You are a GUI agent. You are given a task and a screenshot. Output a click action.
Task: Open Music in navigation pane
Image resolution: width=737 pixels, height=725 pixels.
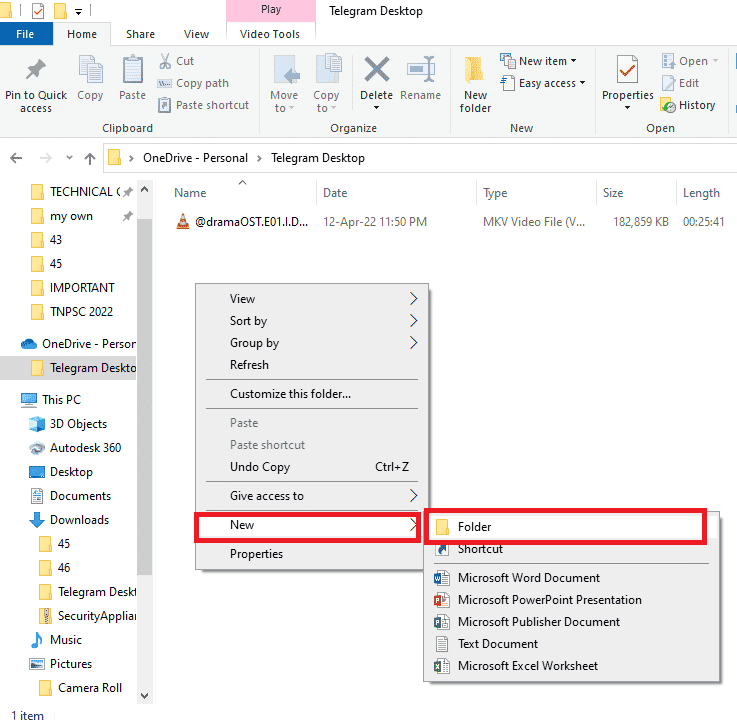click(56, 639)
